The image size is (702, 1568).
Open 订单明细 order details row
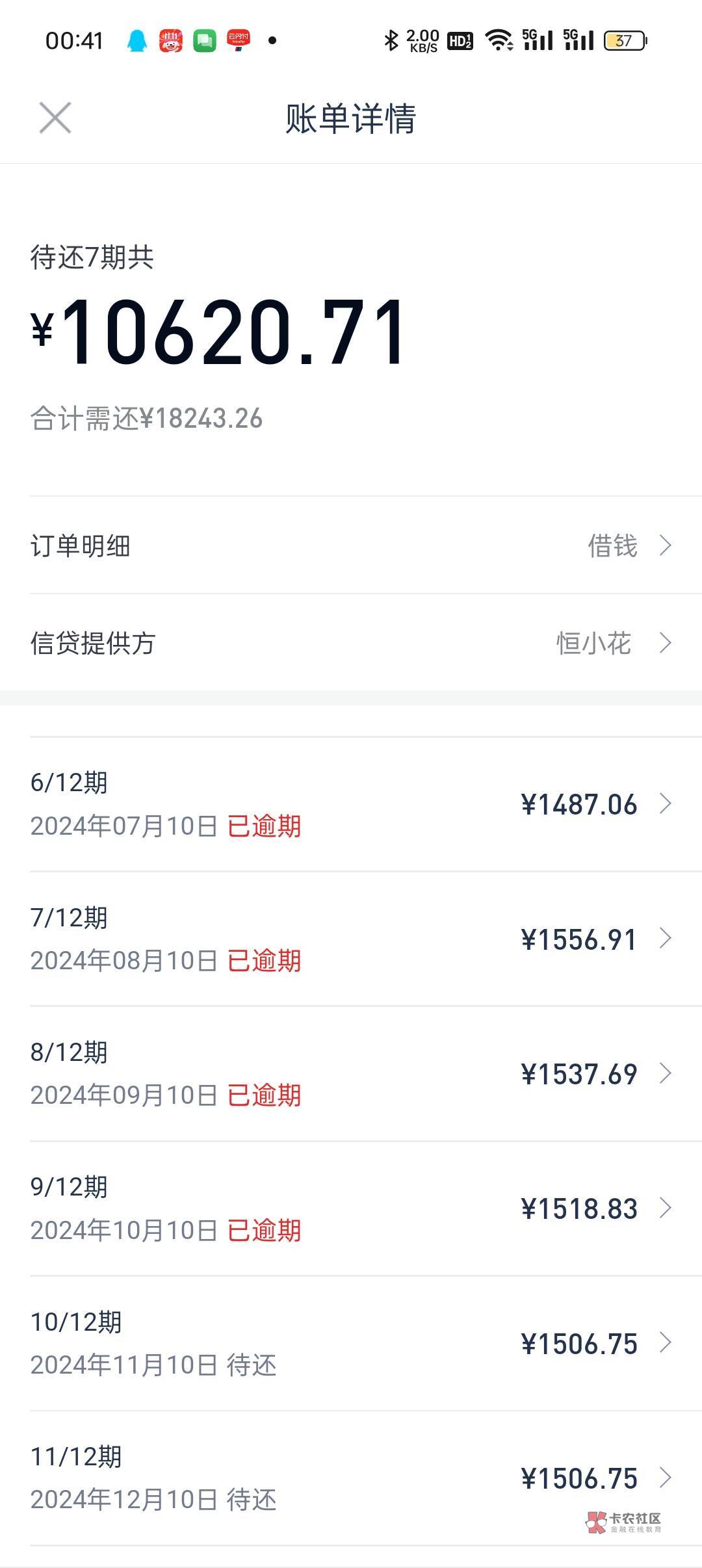click(351, 545)
